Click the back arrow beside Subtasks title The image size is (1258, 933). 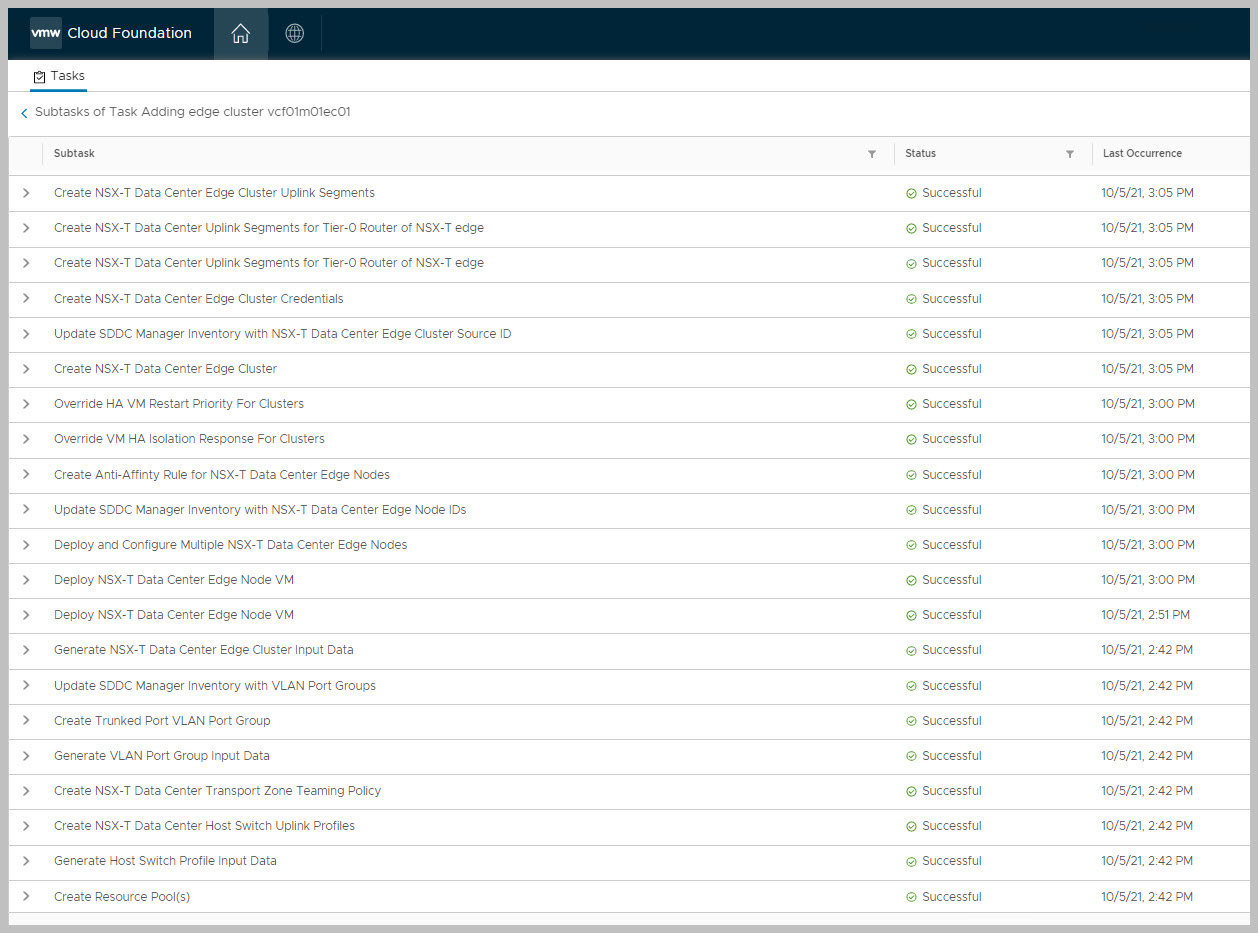tap(24, 113)
